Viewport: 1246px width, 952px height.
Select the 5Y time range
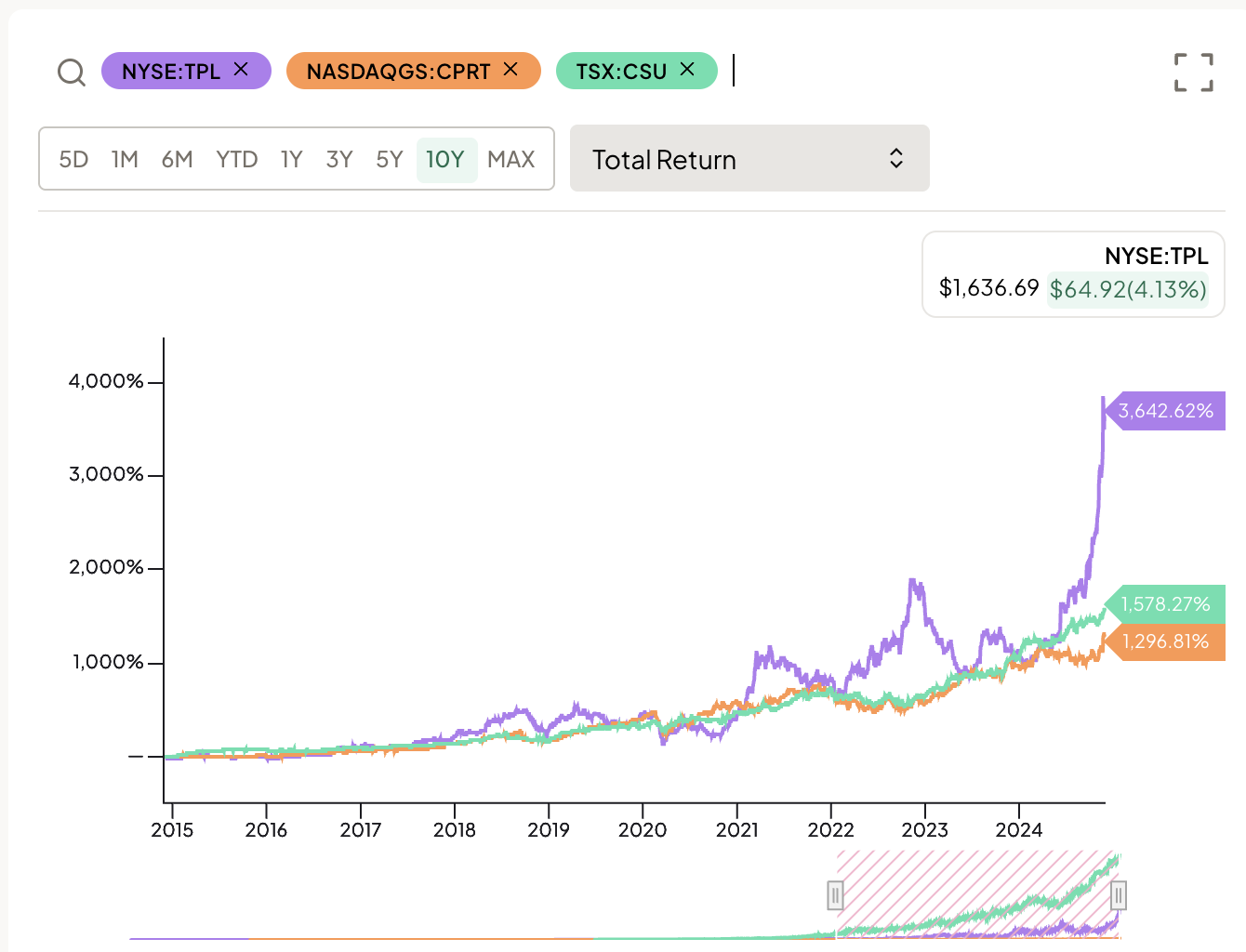point(390,160)
